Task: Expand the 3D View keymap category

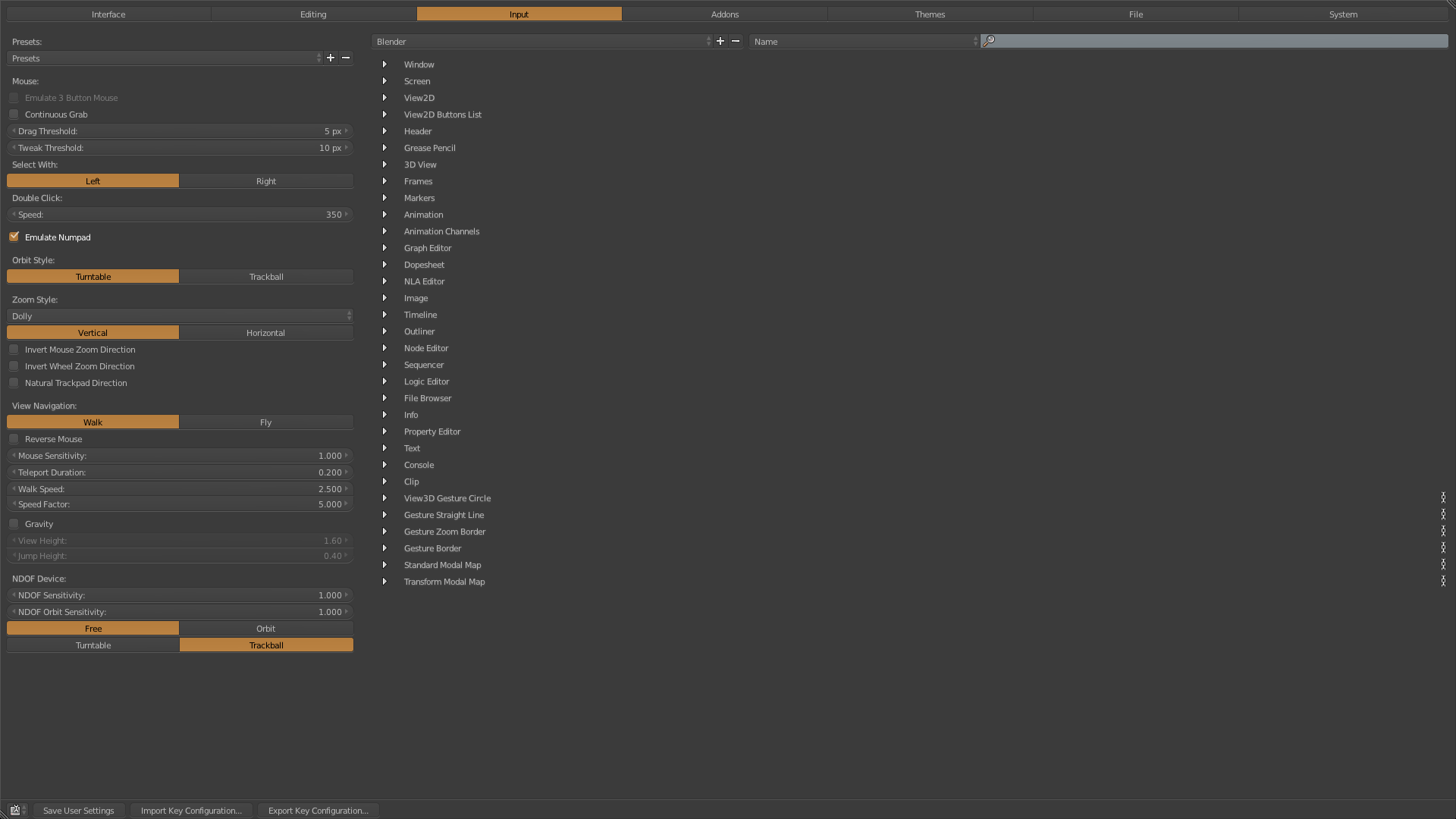Action: [x=384, y=165]
